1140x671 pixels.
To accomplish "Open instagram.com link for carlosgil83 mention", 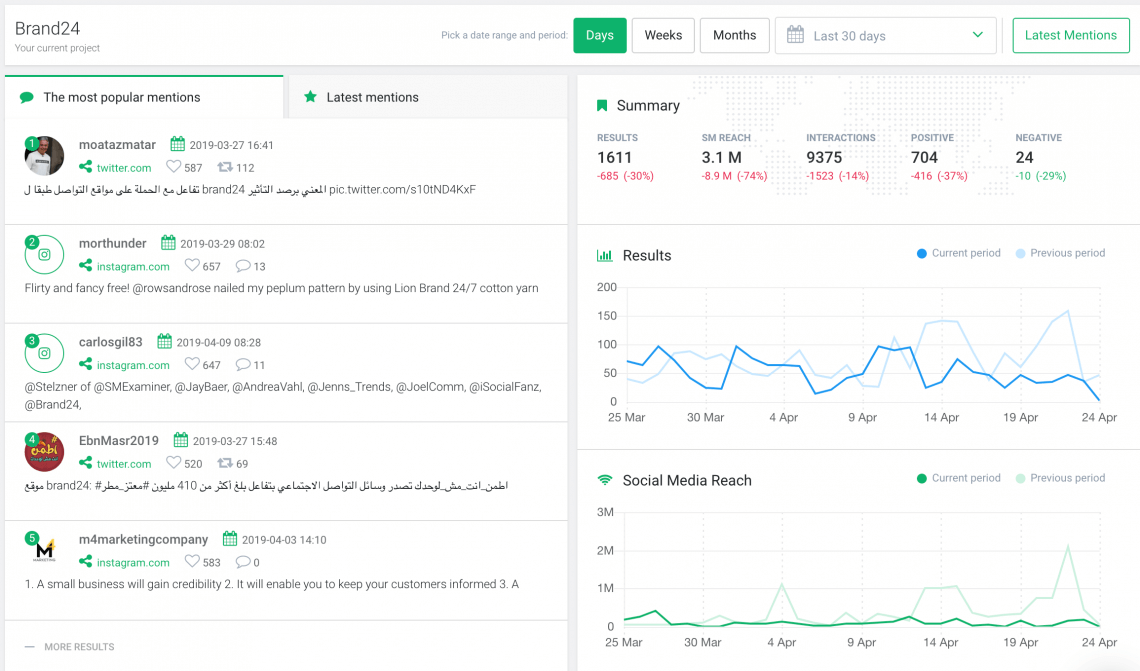I will tap(133, 365).
